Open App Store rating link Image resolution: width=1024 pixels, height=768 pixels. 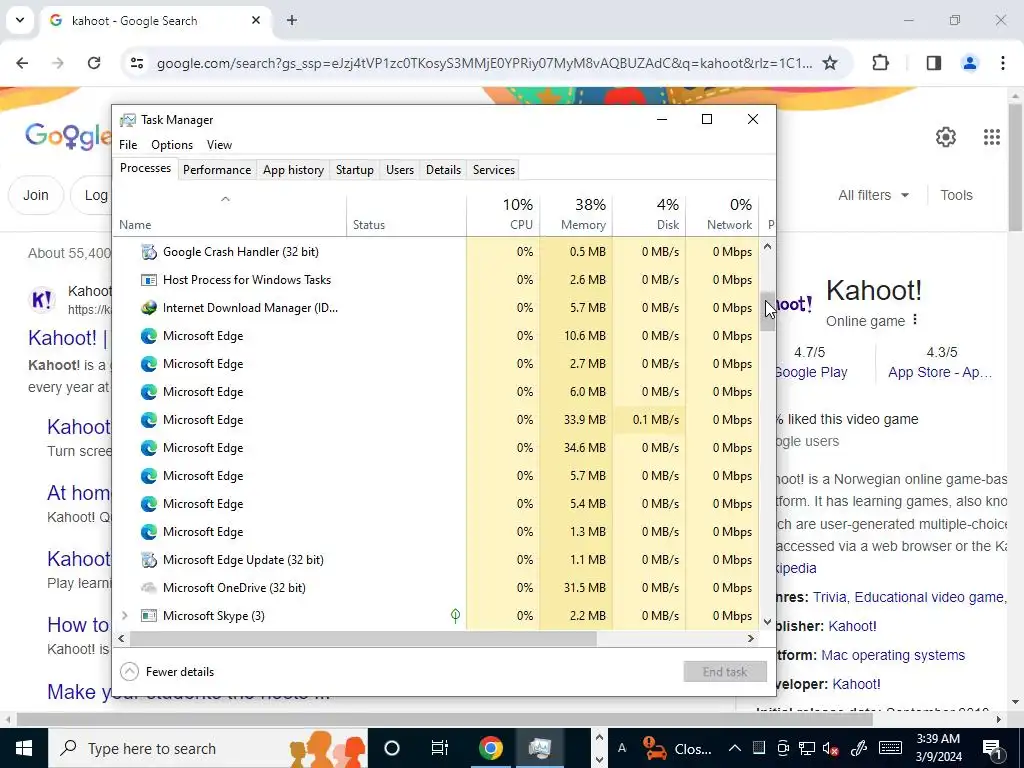coord(940,373)
